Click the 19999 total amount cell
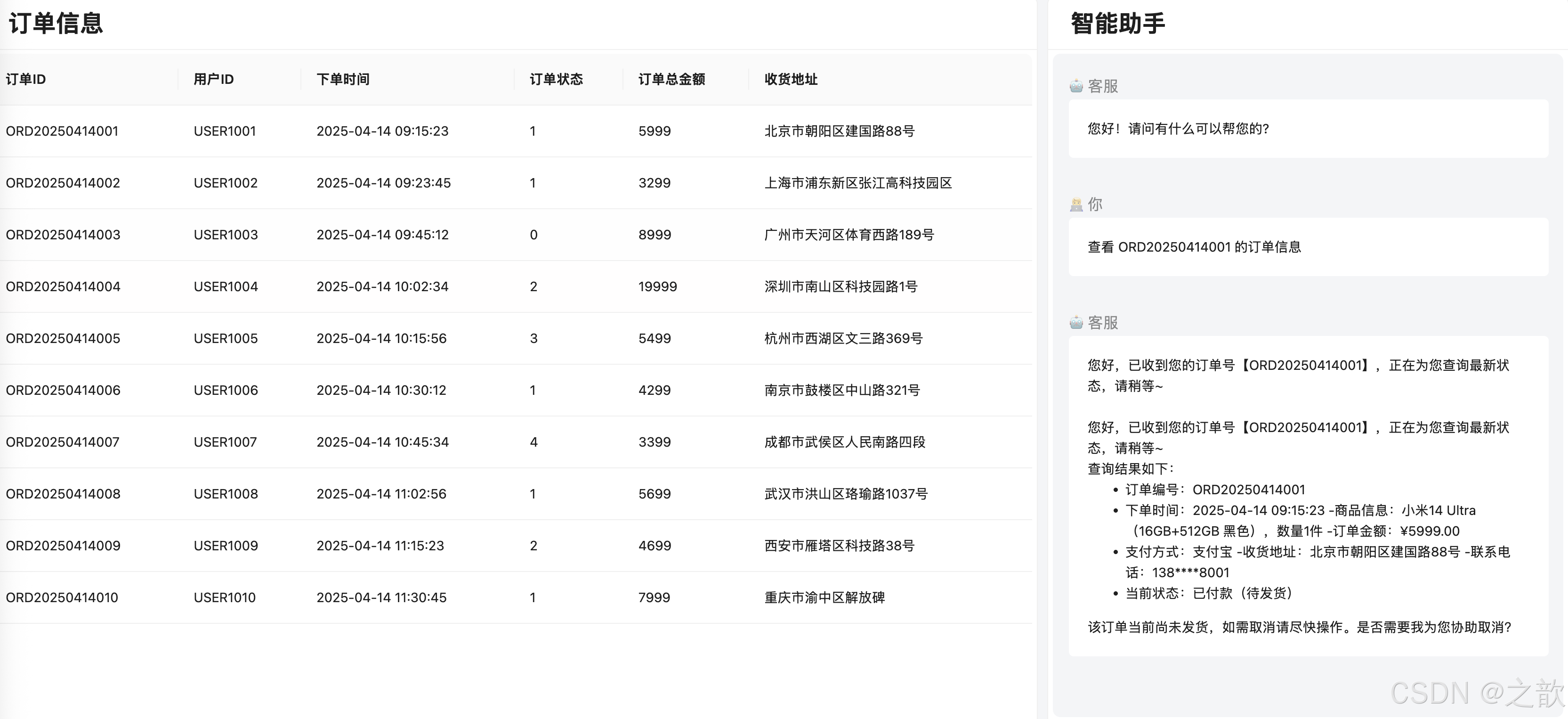This screenshot has height=719, width=1568. coord(657,286)
